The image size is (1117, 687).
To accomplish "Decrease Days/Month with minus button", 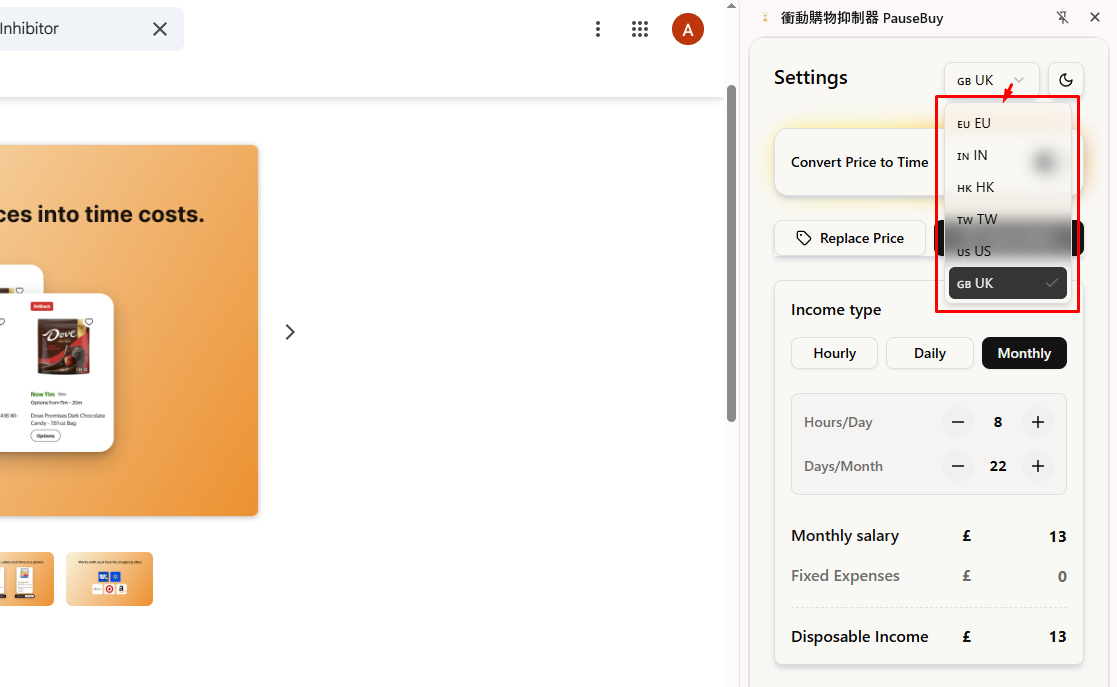I will [957, 466].
